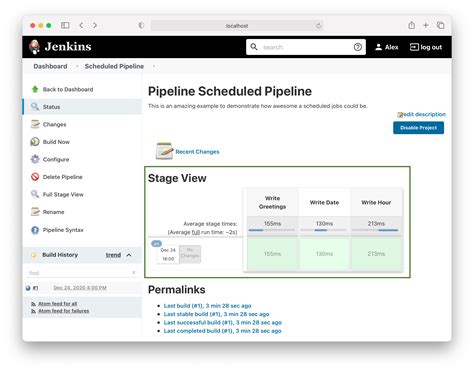The image size is (474, 371).
Task: Click the green Back to Dashboard arrow icon
Action: (x=35, y=89)
